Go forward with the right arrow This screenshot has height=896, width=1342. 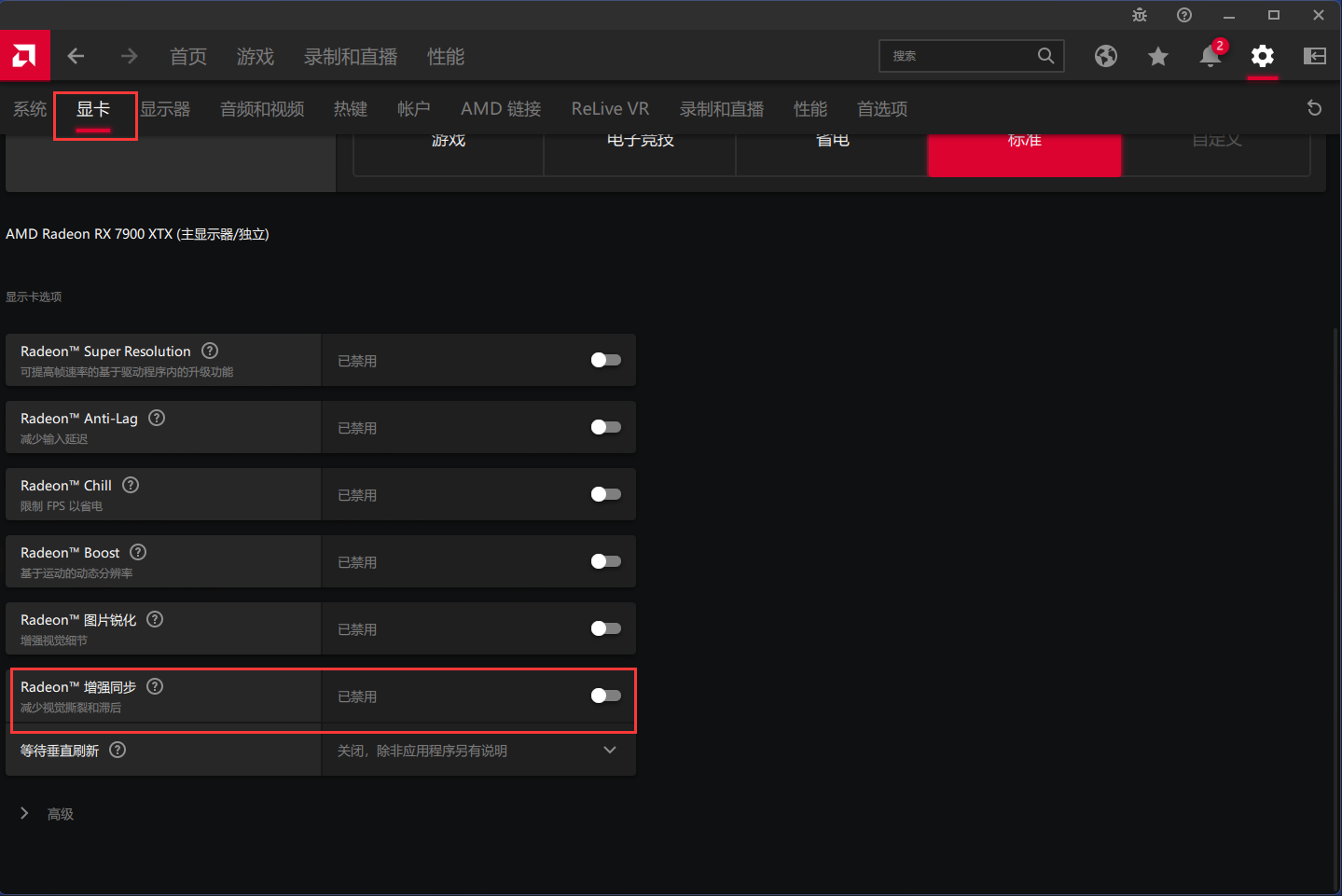click(x=129, y=57)
